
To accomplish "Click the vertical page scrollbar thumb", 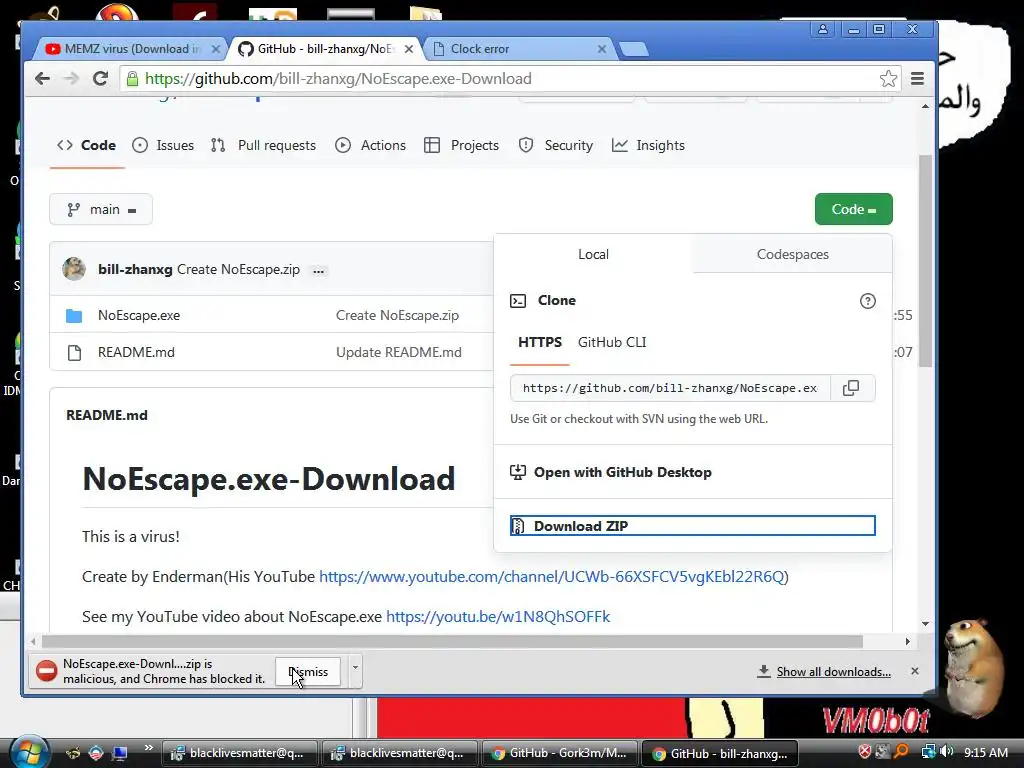I will point(925,261).
